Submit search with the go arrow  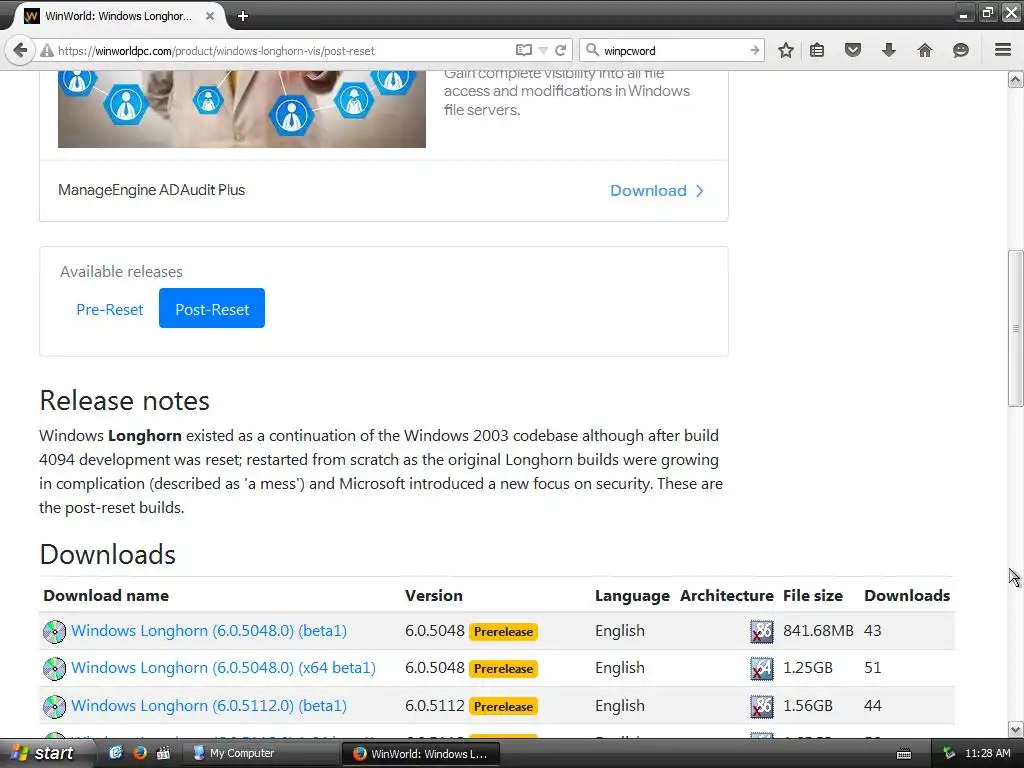[754, 50]
